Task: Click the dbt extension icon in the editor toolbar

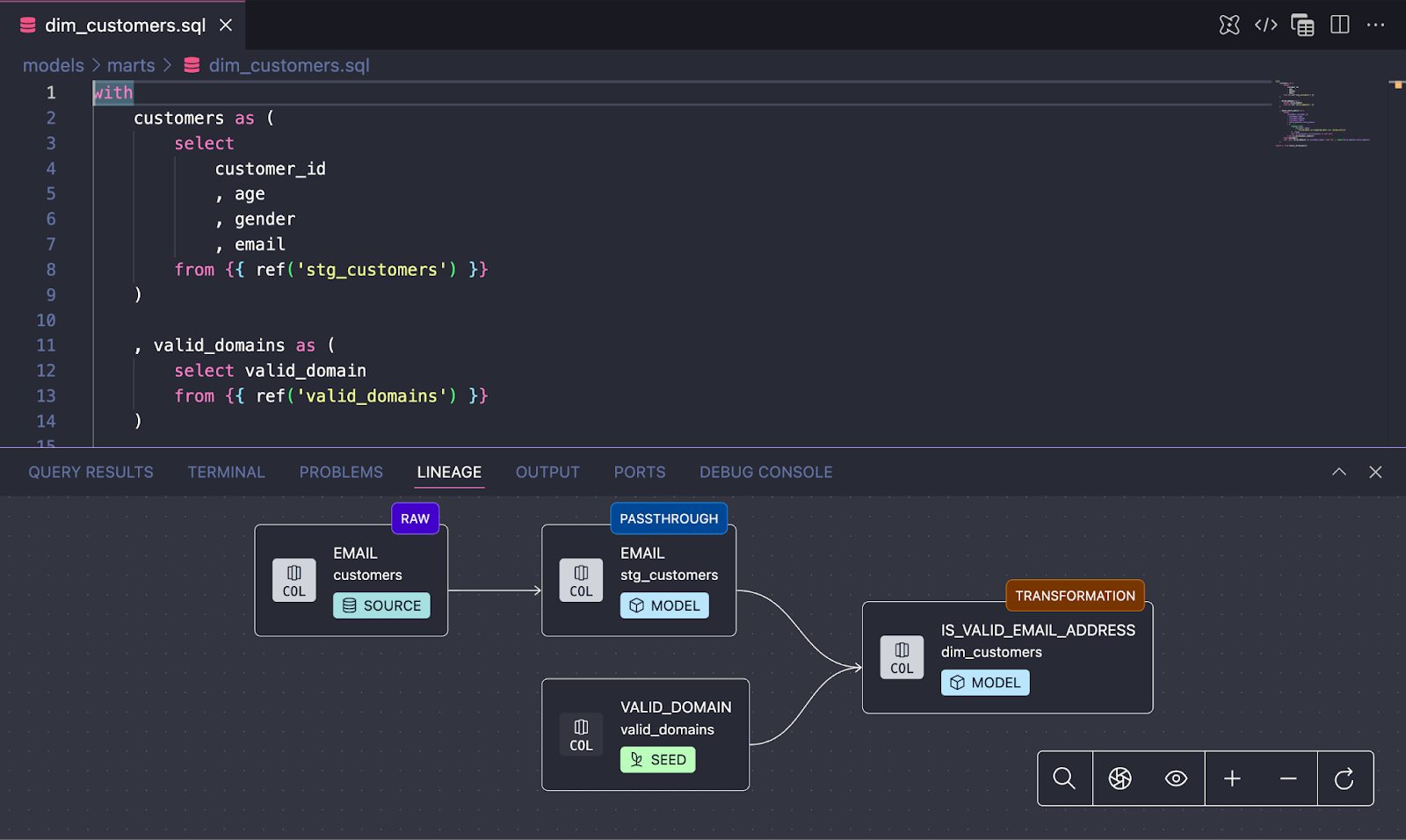Action: [1228, 25]
